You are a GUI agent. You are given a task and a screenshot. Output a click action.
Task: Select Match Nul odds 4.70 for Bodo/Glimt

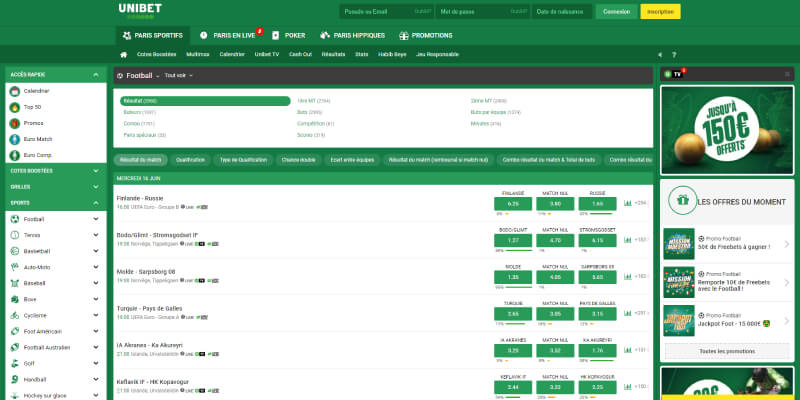coord(555,240)
